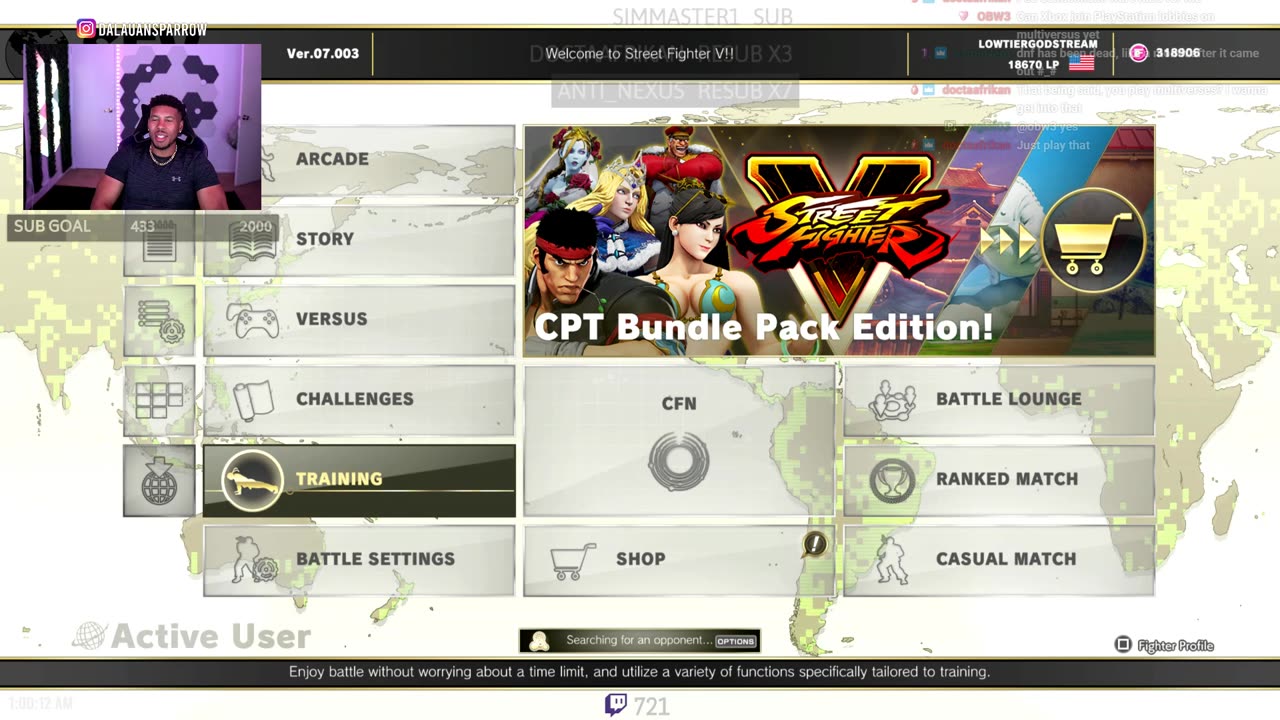
Task: Open the Arcade mode menu entry
Action: (x=359, y=160)
